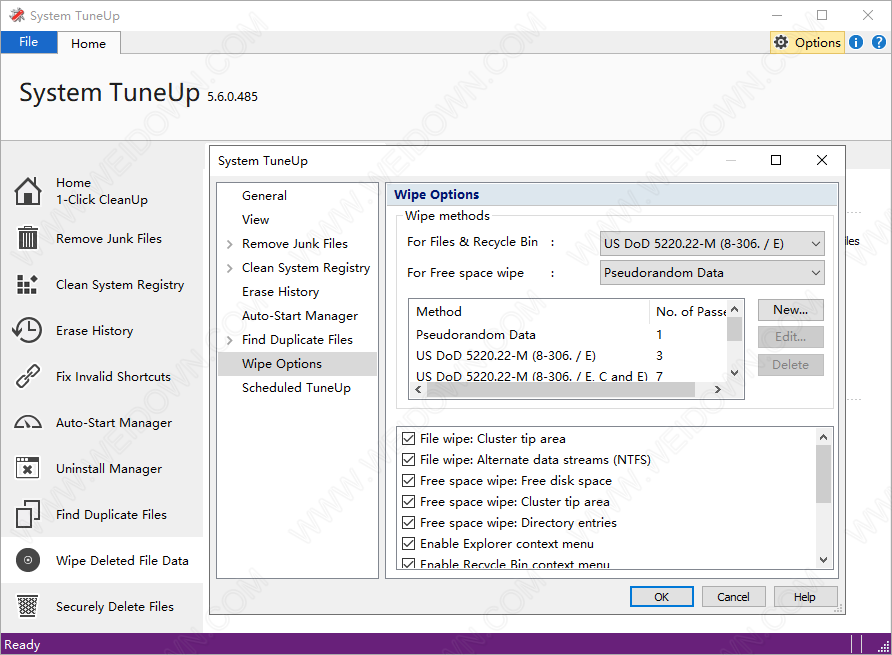Click the System TuneUp app icon in title bar

(16, 15)
